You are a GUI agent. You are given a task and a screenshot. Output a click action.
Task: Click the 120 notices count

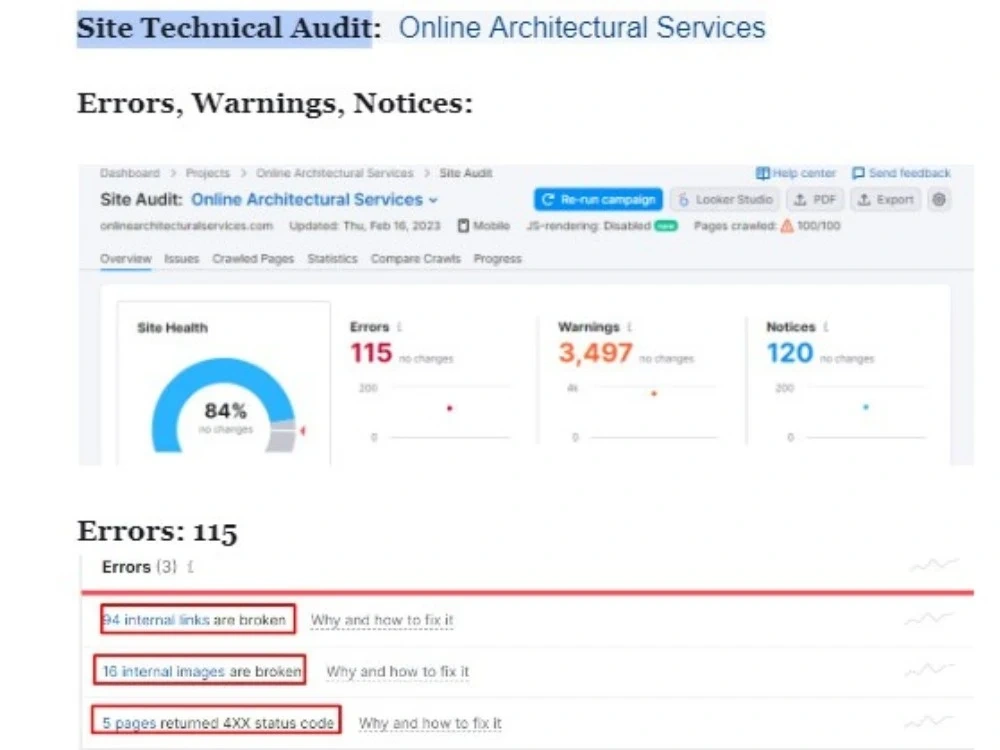[x=790, y=353]
